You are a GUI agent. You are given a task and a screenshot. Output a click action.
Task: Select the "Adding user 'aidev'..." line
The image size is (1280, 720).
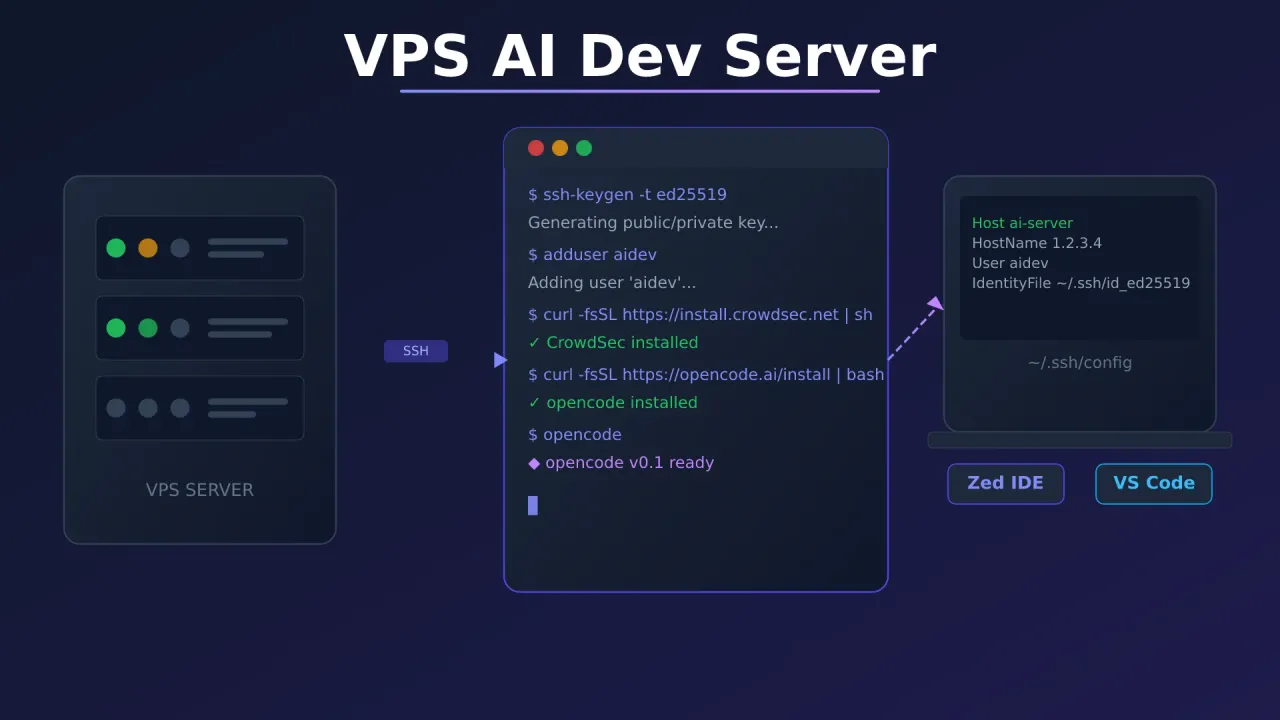tap(612, 283)
